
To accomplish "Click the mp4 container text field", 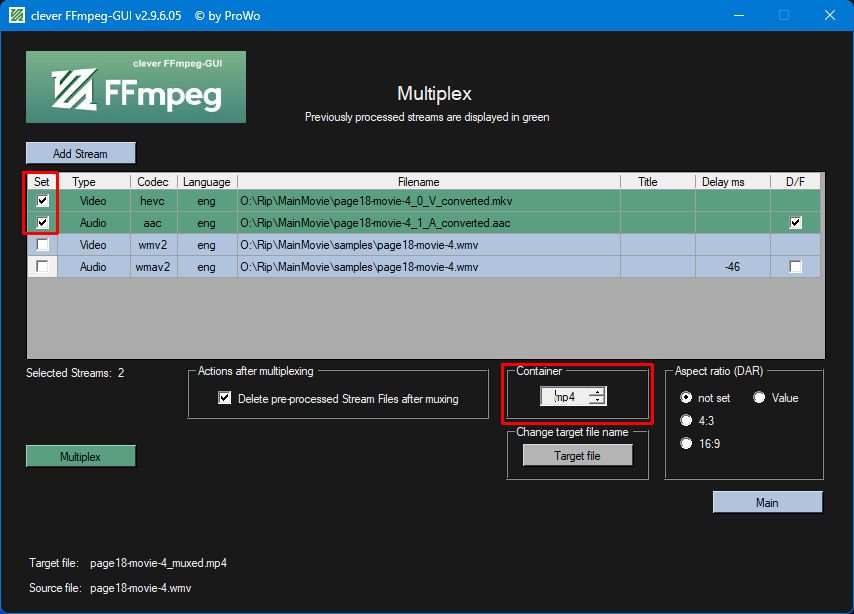I will pos(565,397).
